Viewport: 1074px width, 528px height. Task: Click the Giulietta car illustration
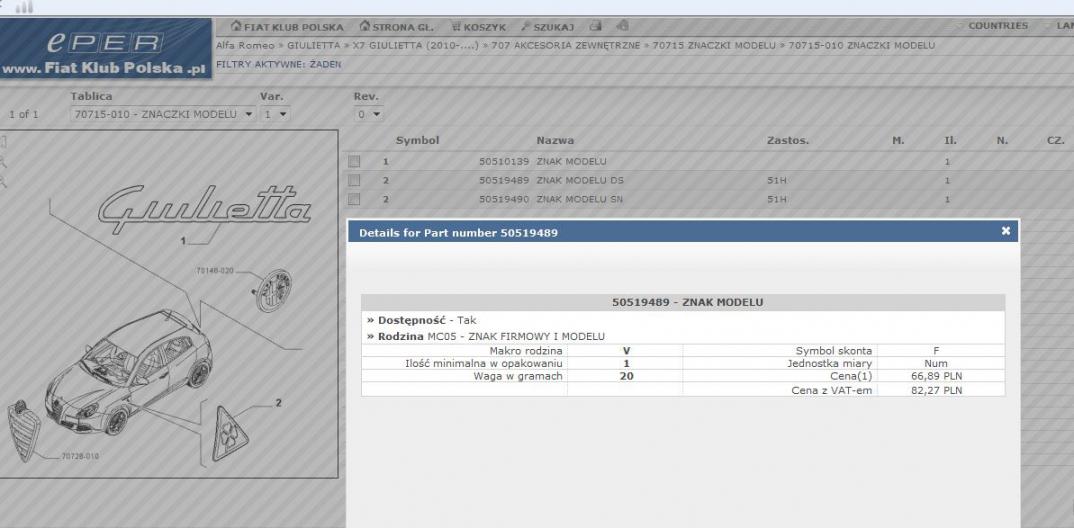[x=129, y=372]
